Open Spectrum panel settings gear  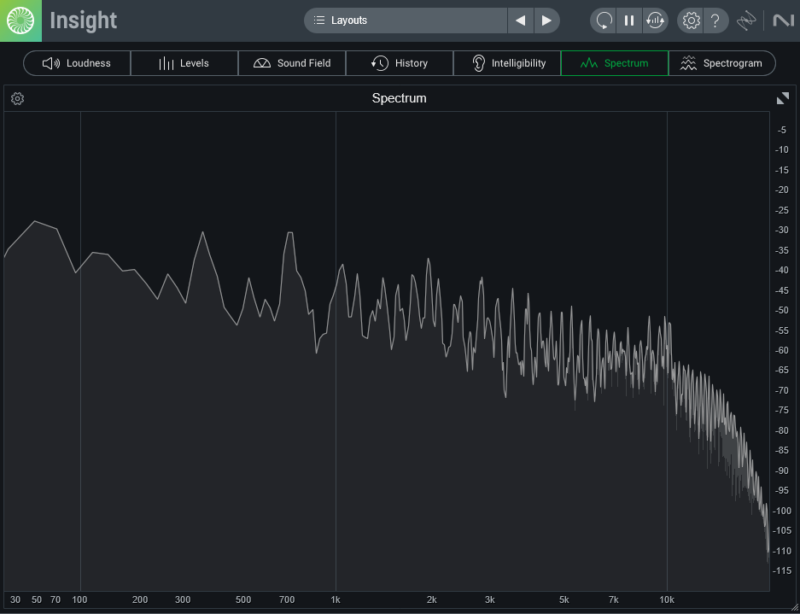pyautogui.click(x=17, y=98)
